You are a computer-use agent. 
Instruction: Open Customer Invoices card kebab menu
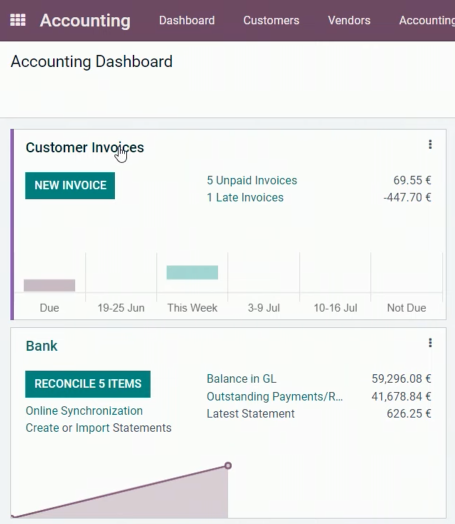pyautogui.click(x=430, y=144)
